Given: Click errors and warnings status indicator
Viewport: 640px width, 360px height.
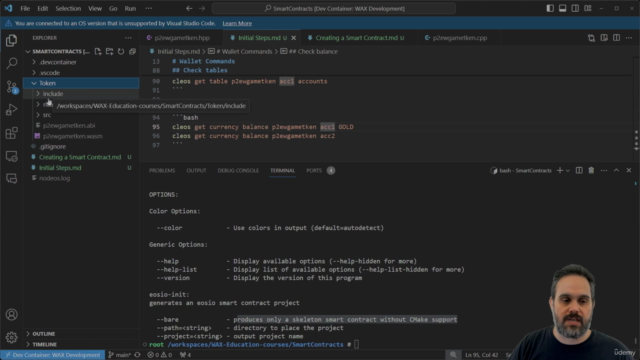Looking at the screenshot, I should 160,355.
